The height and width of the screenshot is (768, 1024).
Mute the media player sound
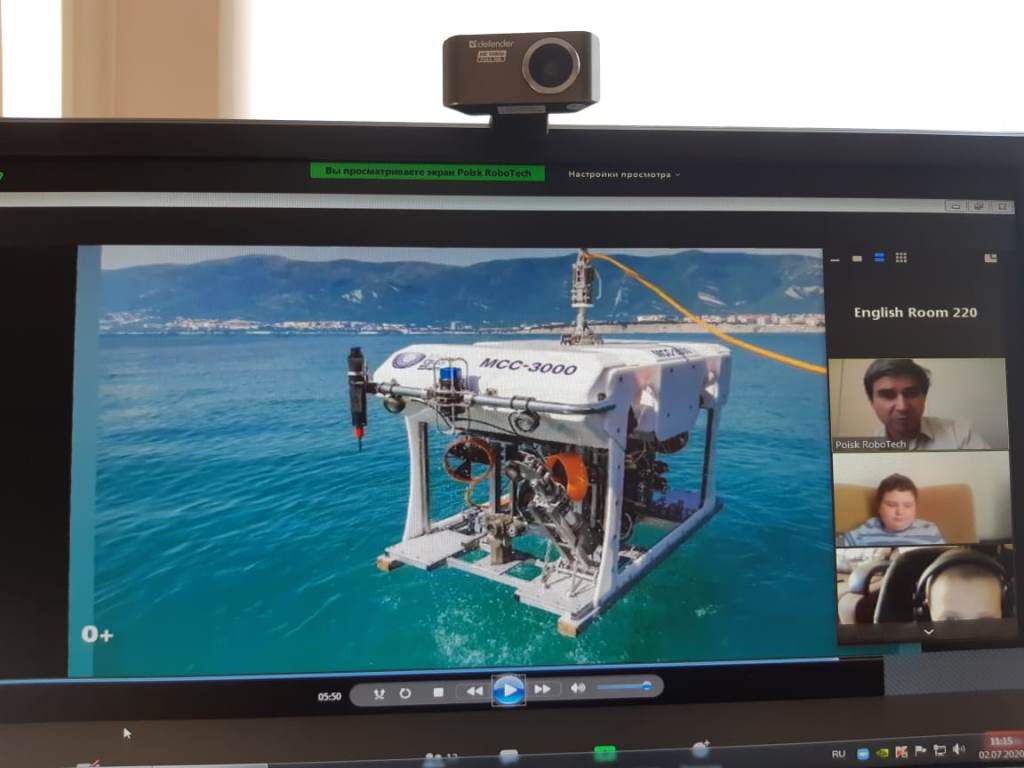578,688
